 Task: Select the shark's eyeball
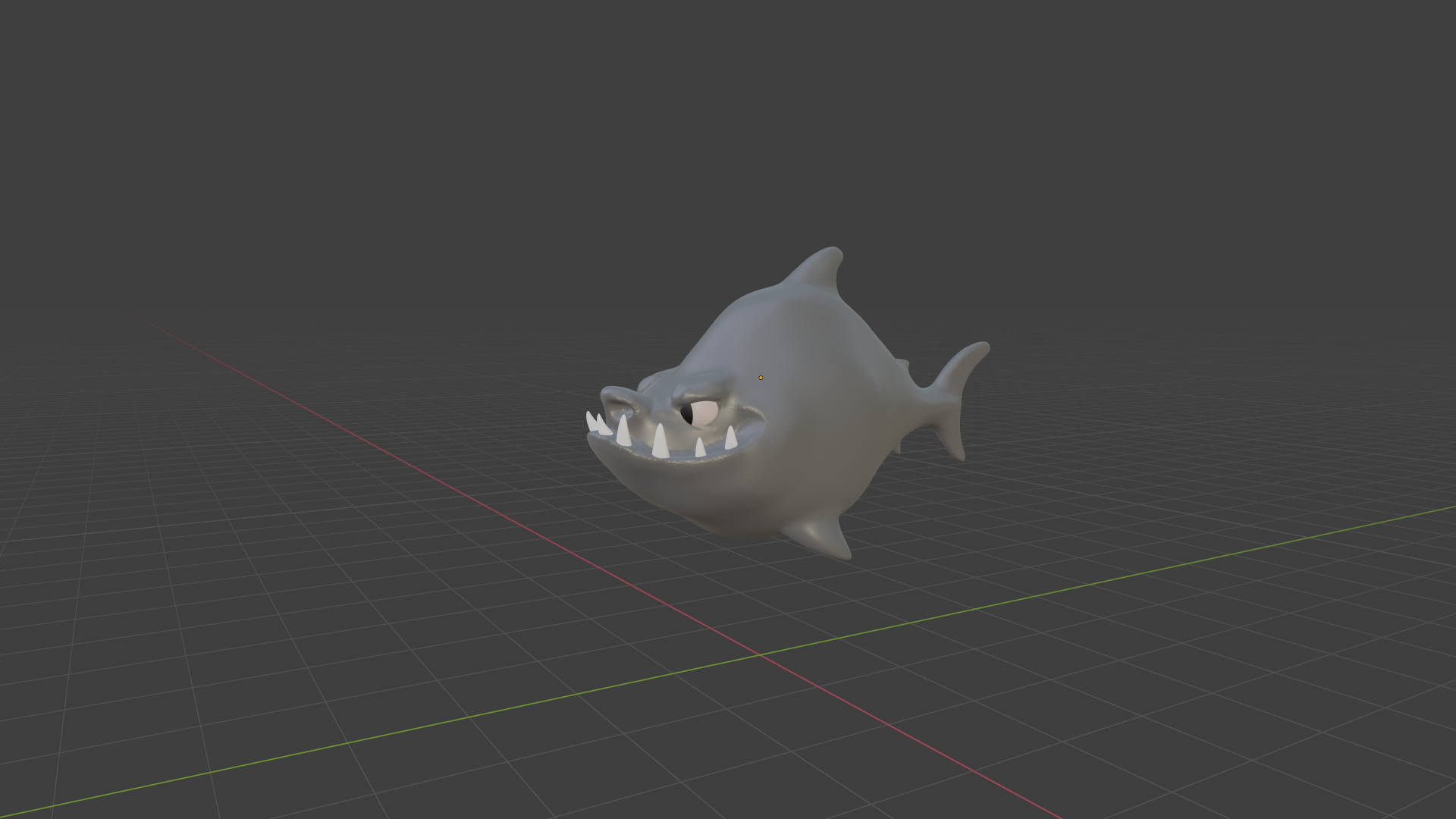[x=704, y=413]
